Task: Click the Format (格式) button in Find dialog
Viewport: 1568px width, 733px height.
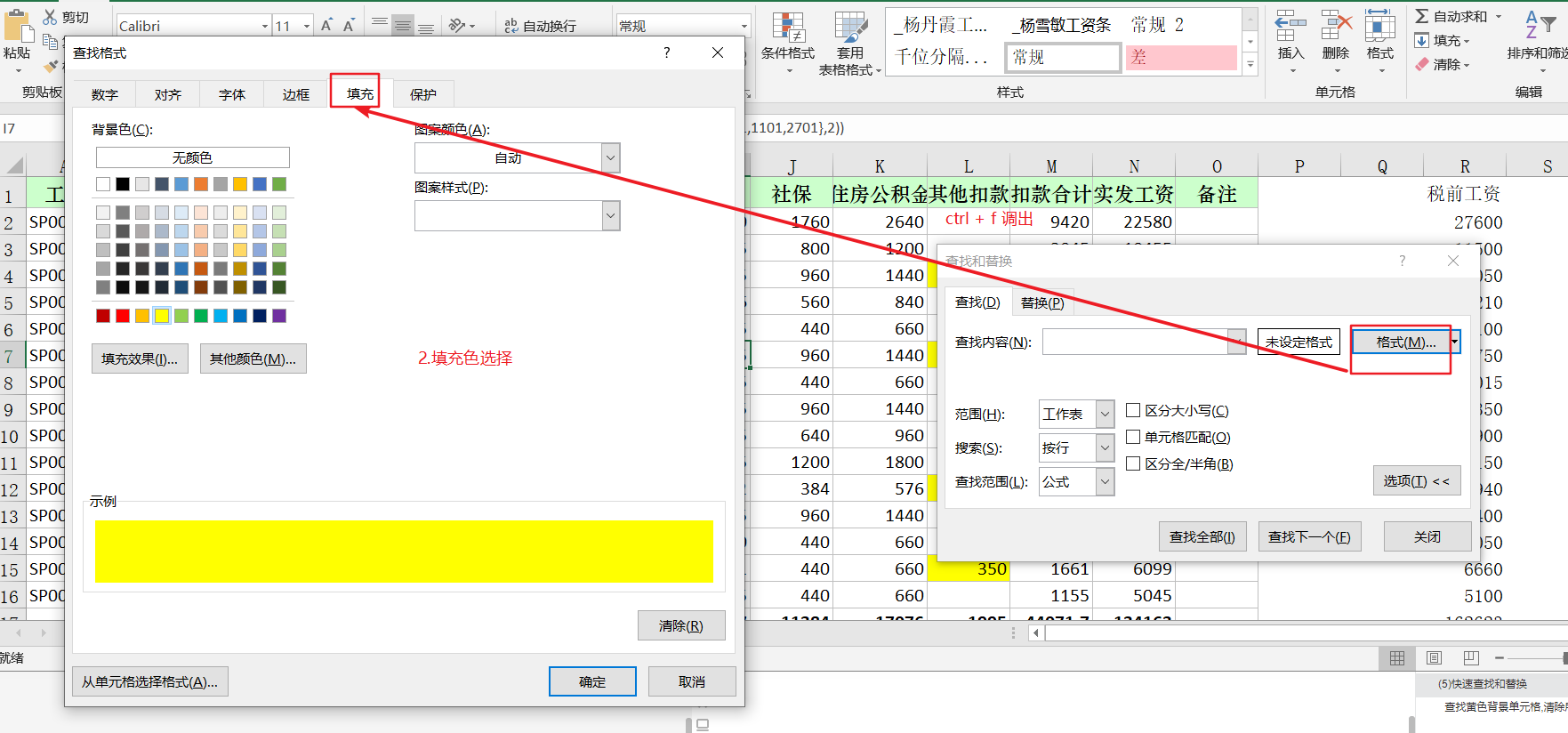Action: pos(1405,342)
